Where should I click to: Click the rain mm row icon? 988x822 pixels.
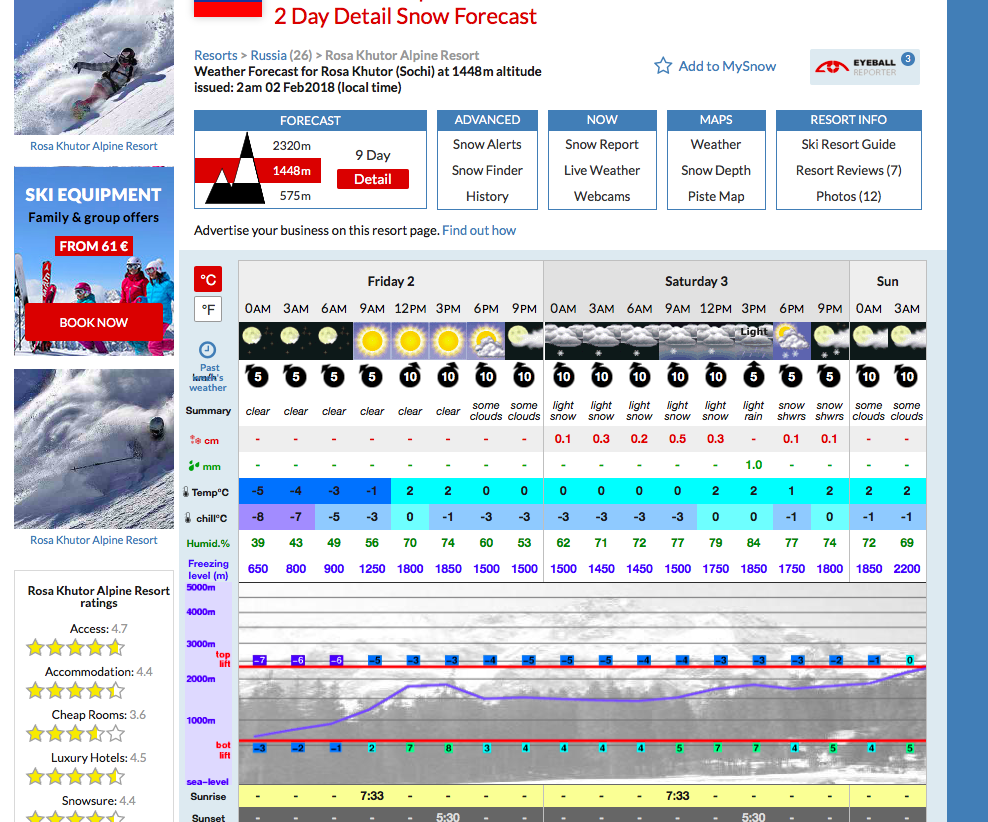(x=194, y=465)
